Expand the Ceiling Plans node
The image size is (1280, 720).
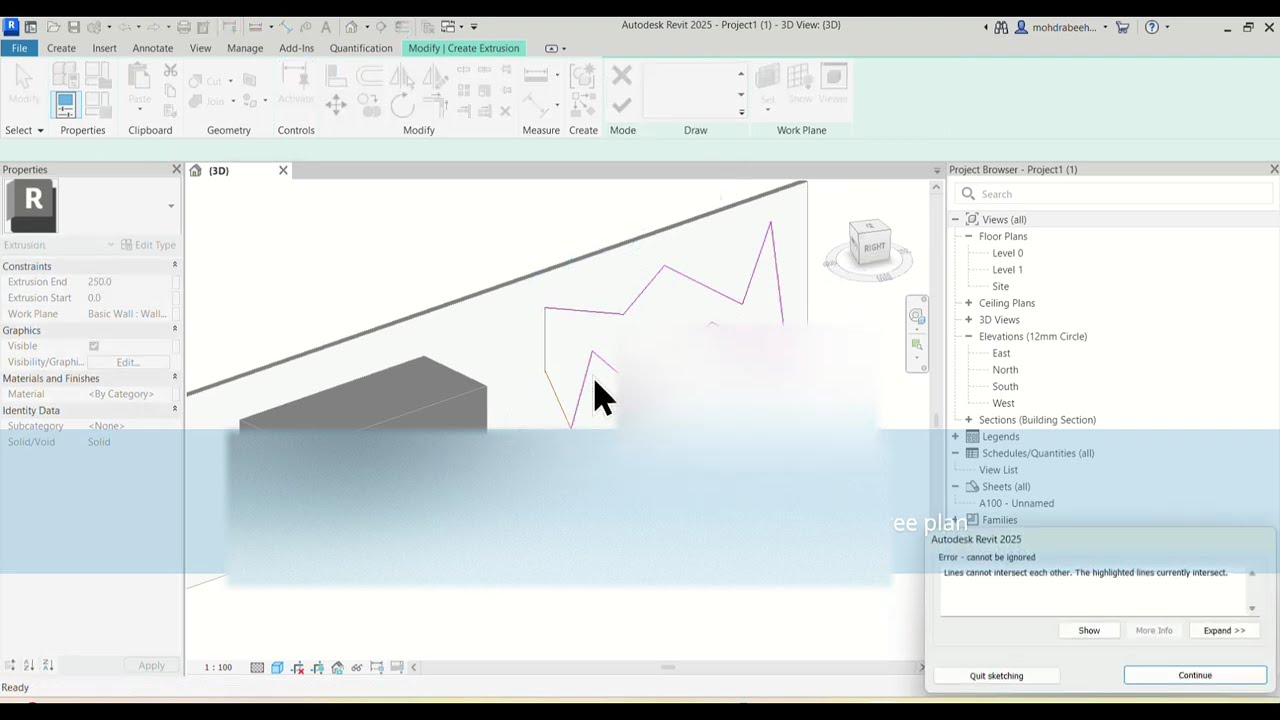click(968, 303)
